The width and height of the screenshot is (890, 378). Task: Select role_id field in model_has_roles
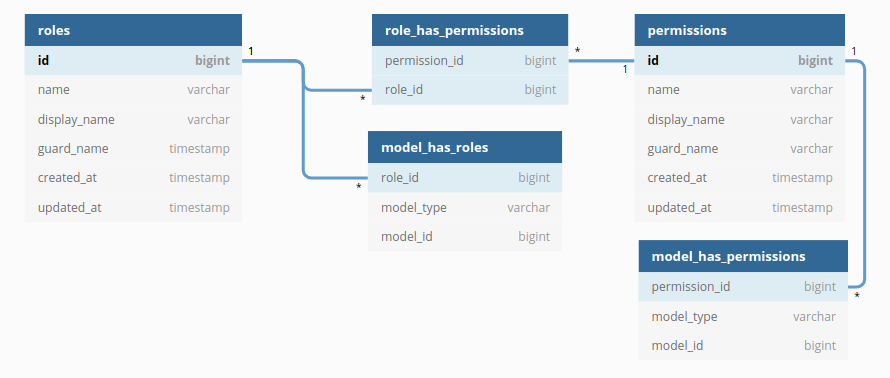[x=465, y=178]
